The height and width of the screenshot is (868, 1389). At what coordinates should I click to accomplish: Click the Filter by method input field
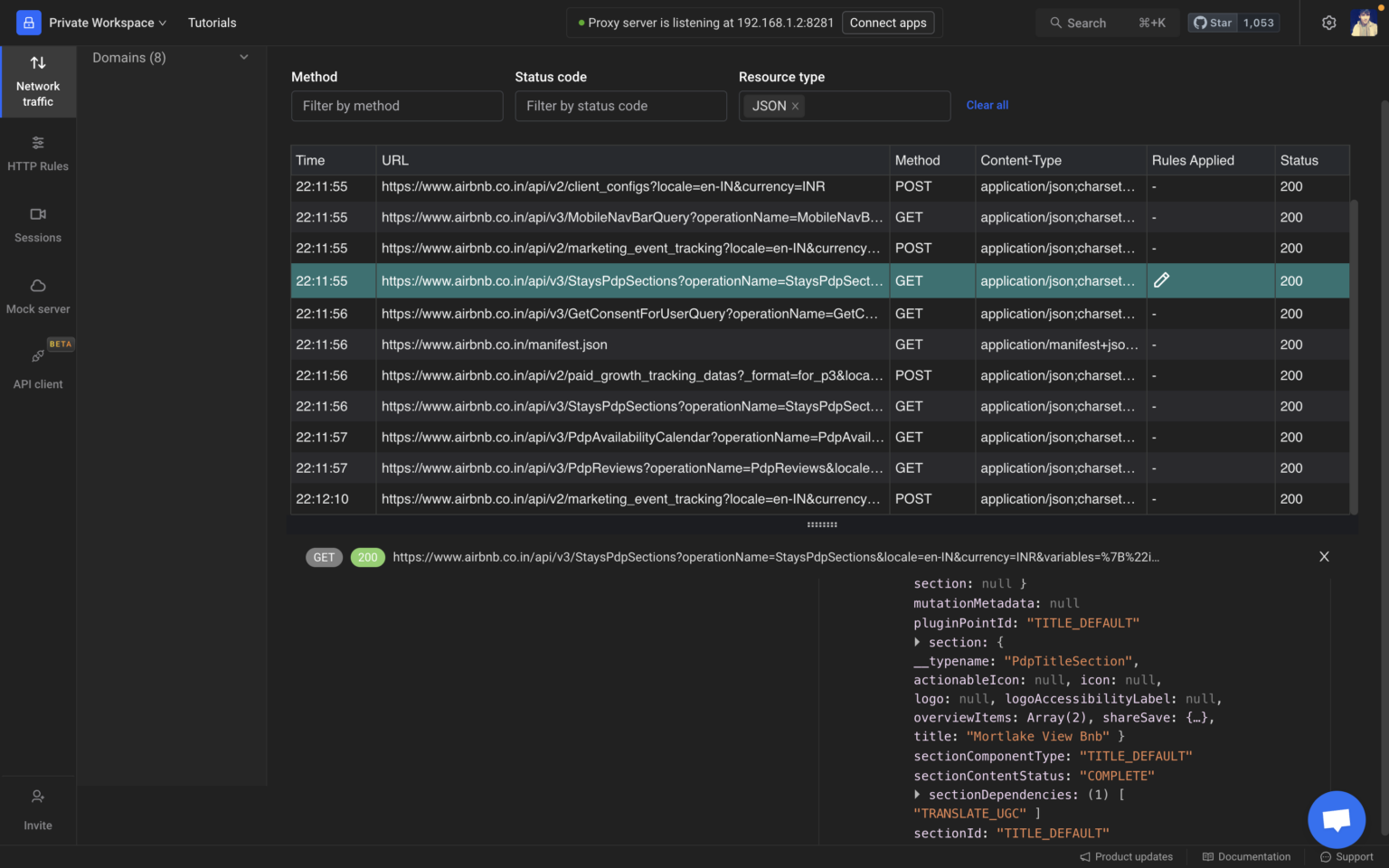(x=397, y=106)
